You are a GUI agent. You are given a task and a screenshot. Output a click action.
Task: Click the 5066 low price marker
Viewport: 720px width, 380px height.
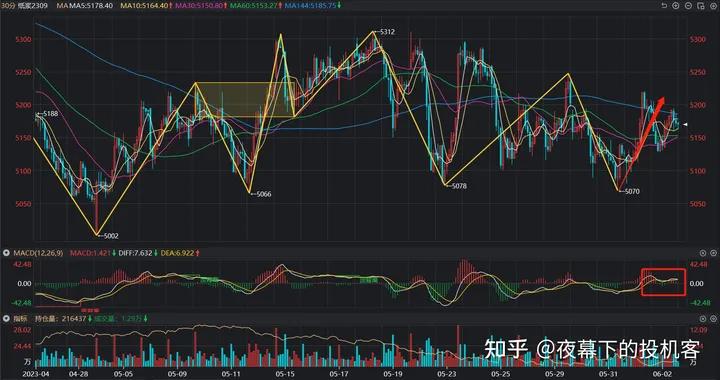tap(261, 194)
